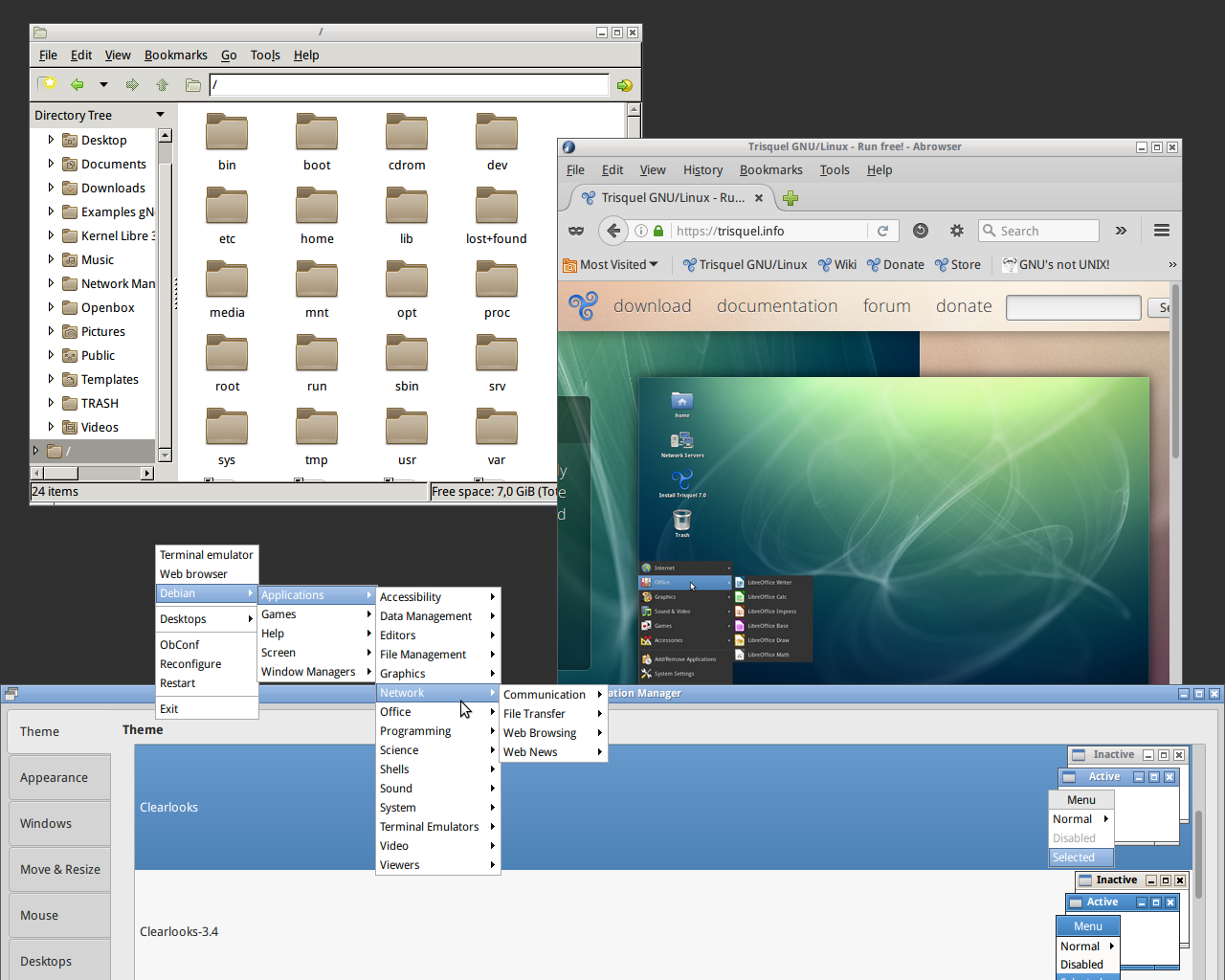This screenshot has width=1225, height=980.
Task: Expand the Pictures tree node
Action: (51, 331)
